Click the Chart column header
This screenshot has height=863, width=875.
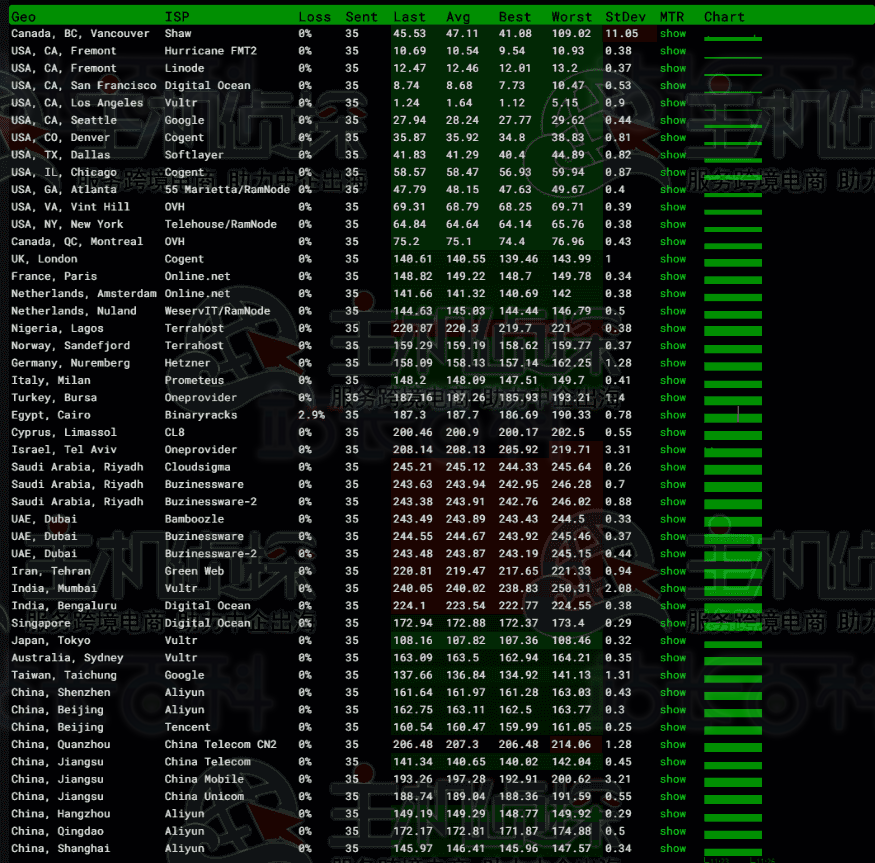[724, 17]
